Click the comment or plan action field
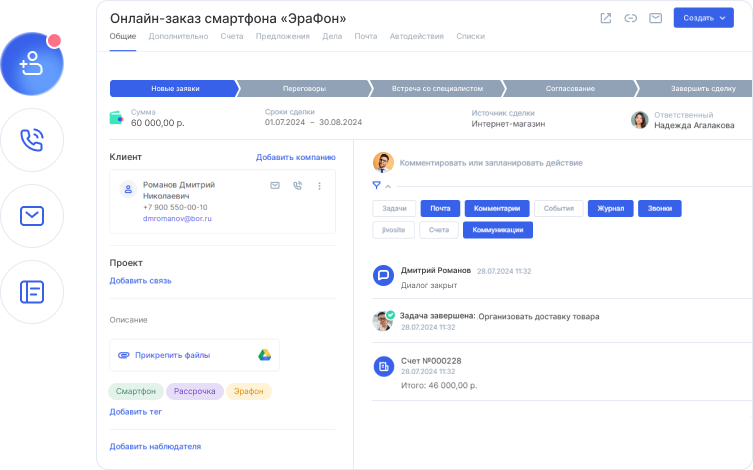The width and height of the screenshot is (753, 470). 490,162
